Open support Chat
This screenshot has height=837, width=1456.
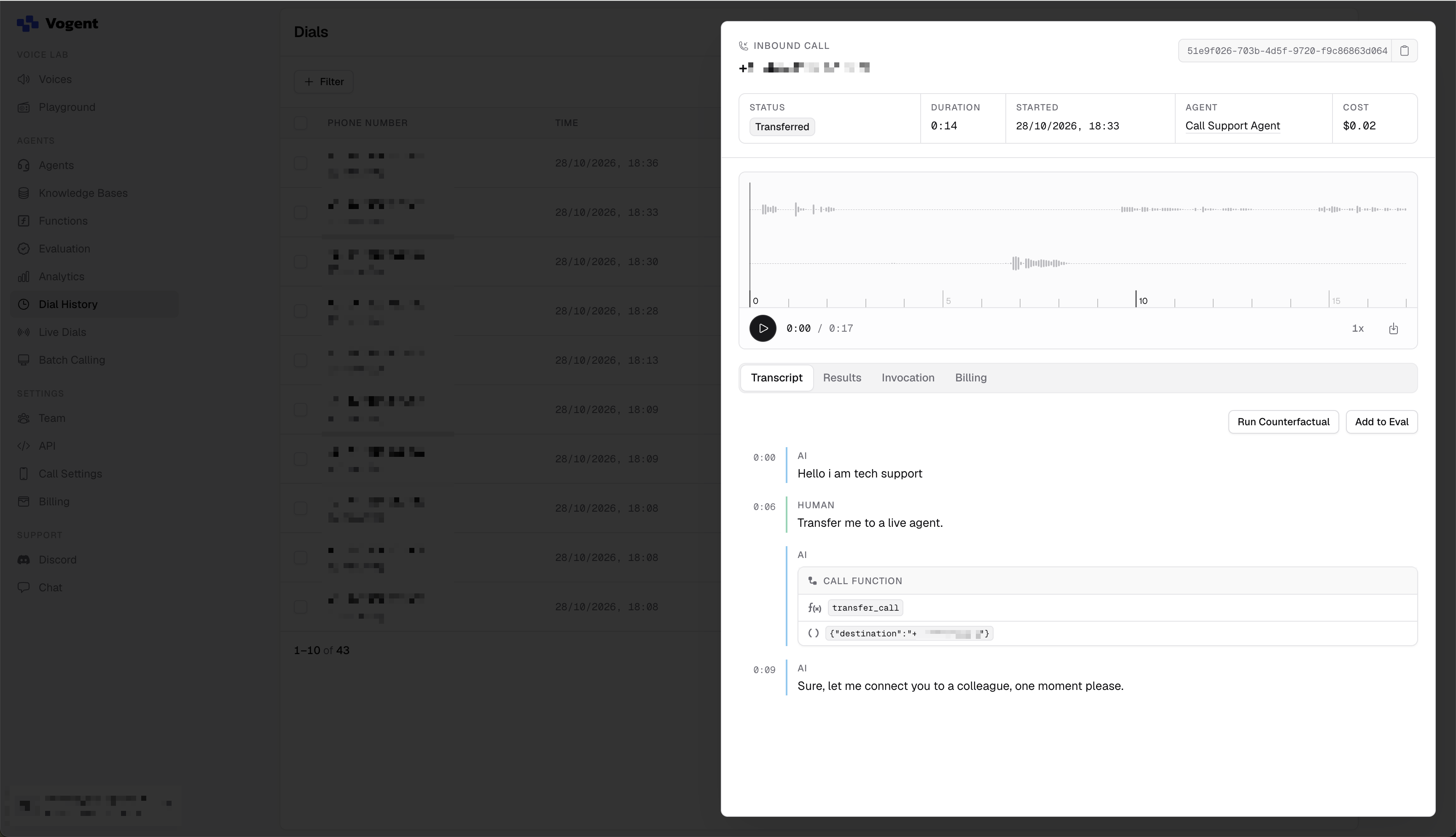[40, 588]
